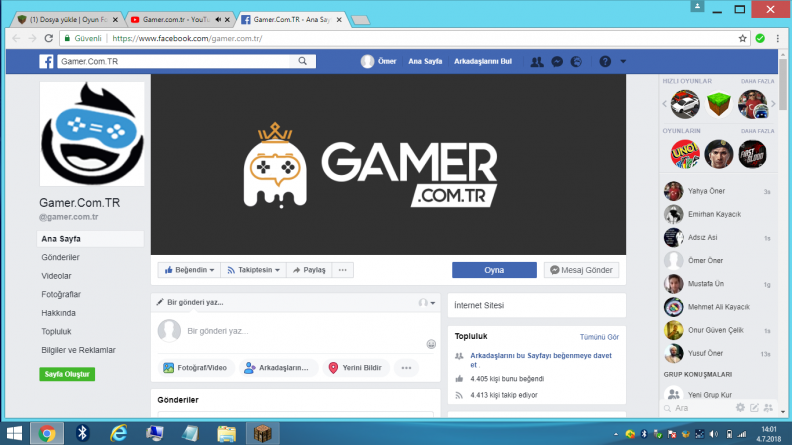This screenshot has height=445, width=792.
Task: Go to Ana Sayfa in header
Action: click(425, 61)
